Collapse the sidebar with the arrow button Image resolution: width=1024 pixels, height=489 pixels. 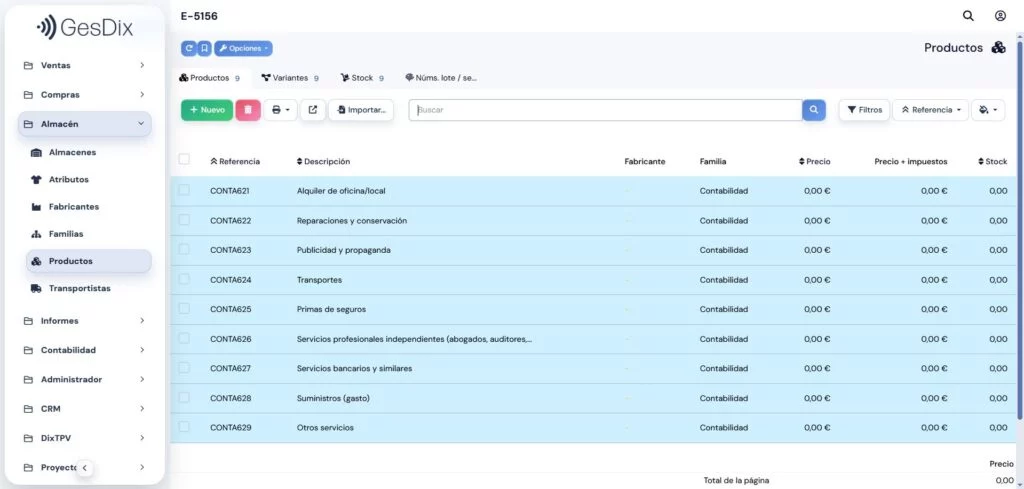pos(84,467)
